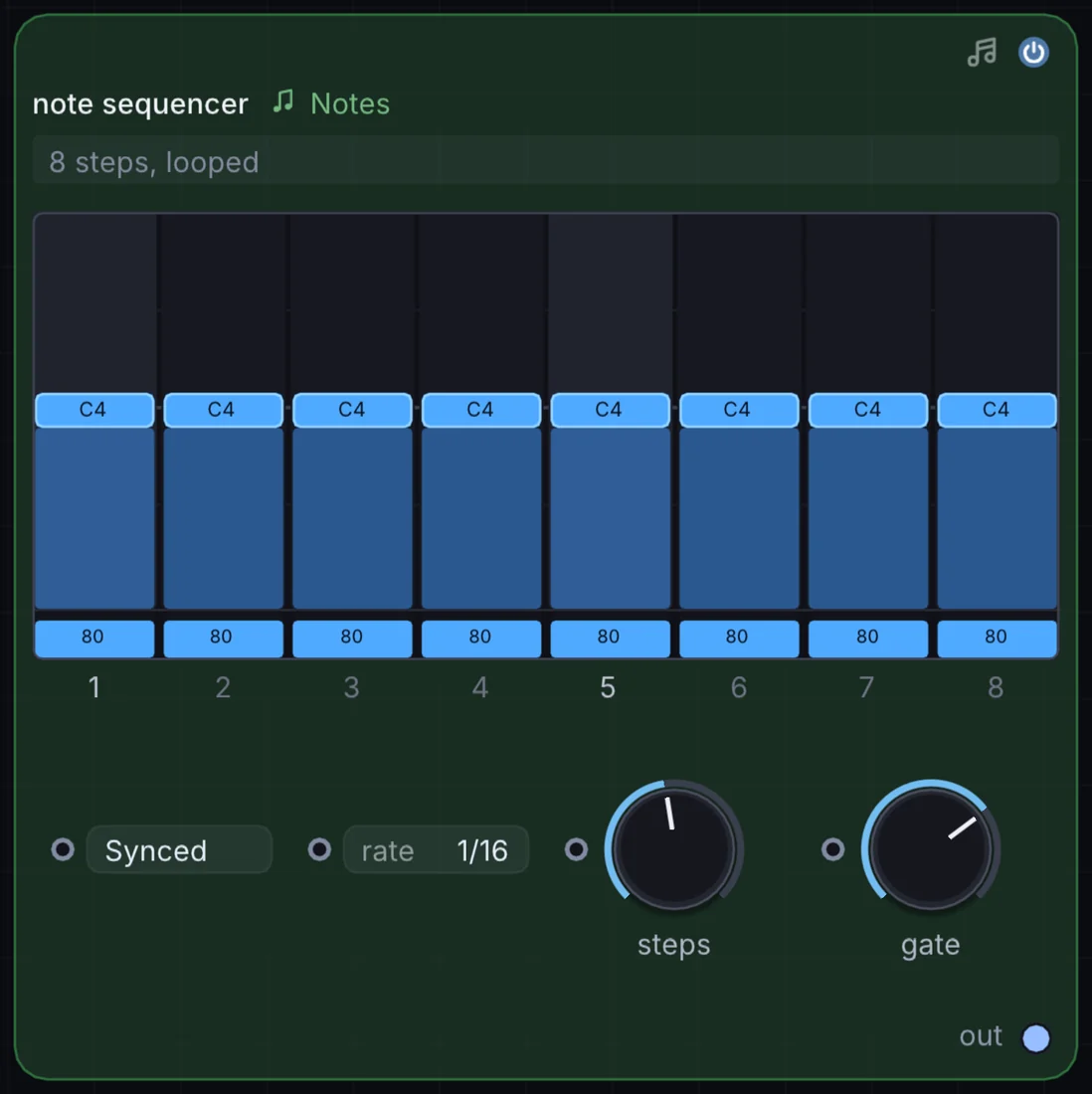
Task: Select the C4 note of step 5
Action: pos(610,410)
